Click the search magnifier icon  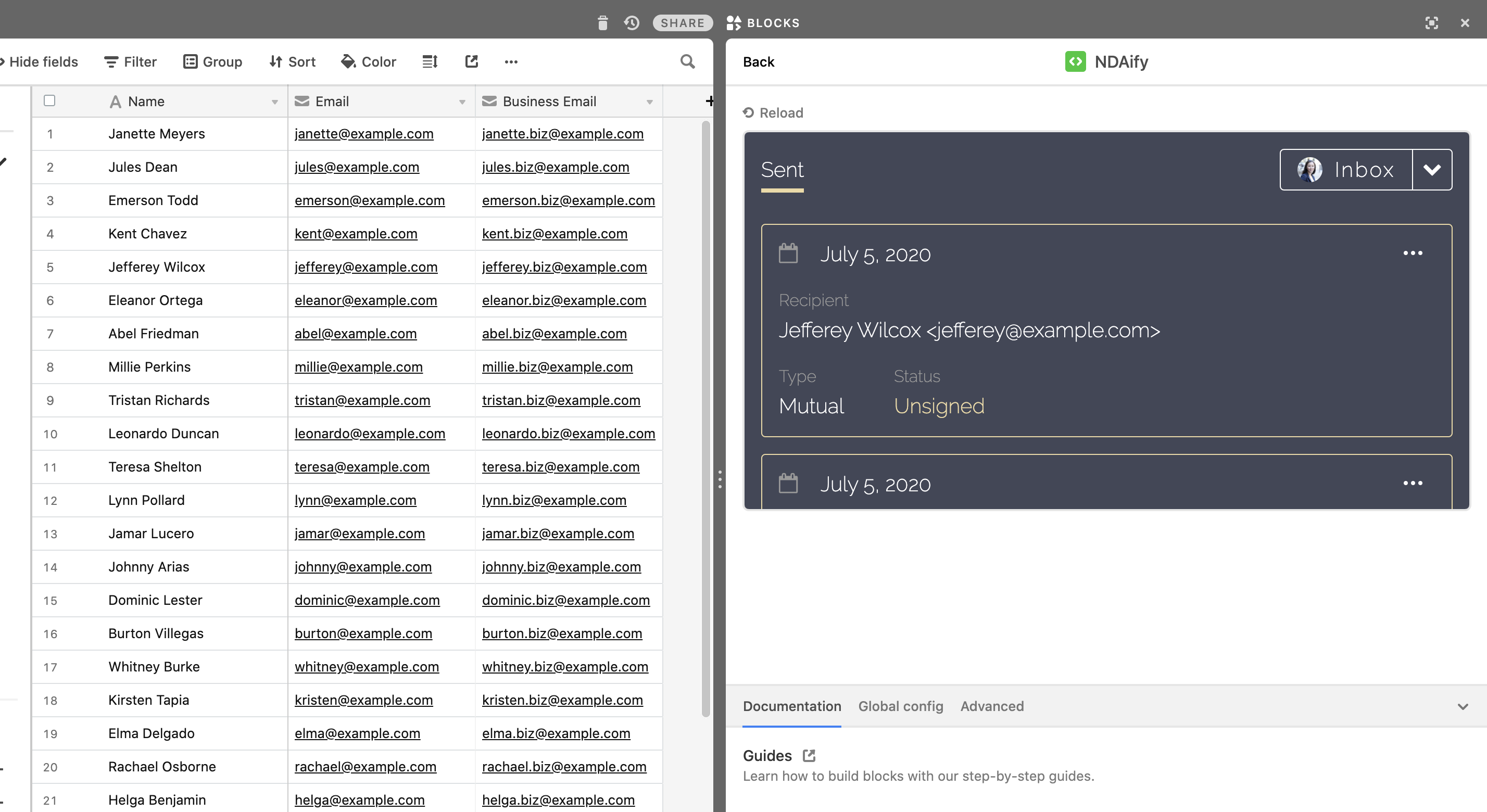pos(687,62)
